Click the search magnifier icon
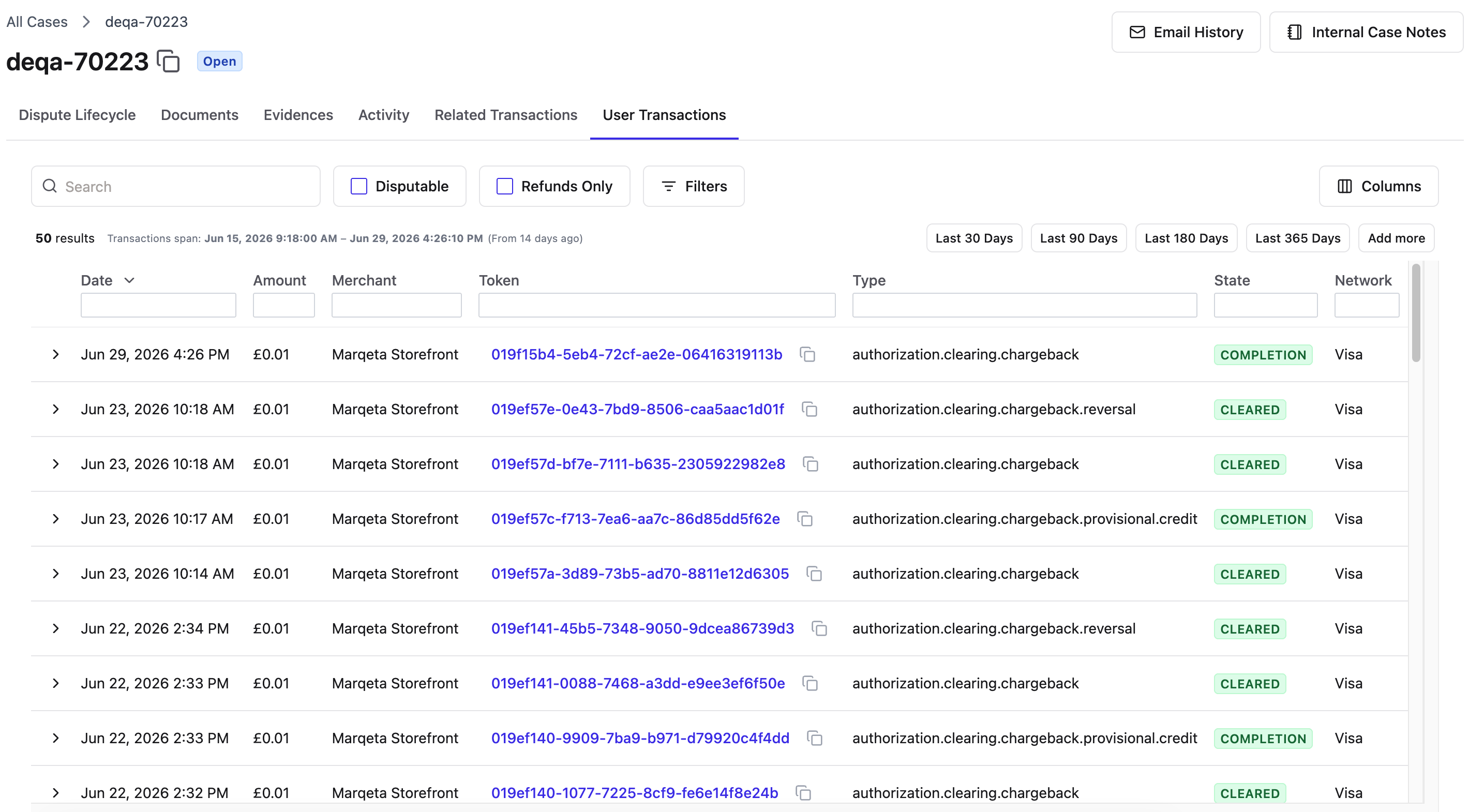Viewport: 1469px width, 812px height. pos(50,186)
